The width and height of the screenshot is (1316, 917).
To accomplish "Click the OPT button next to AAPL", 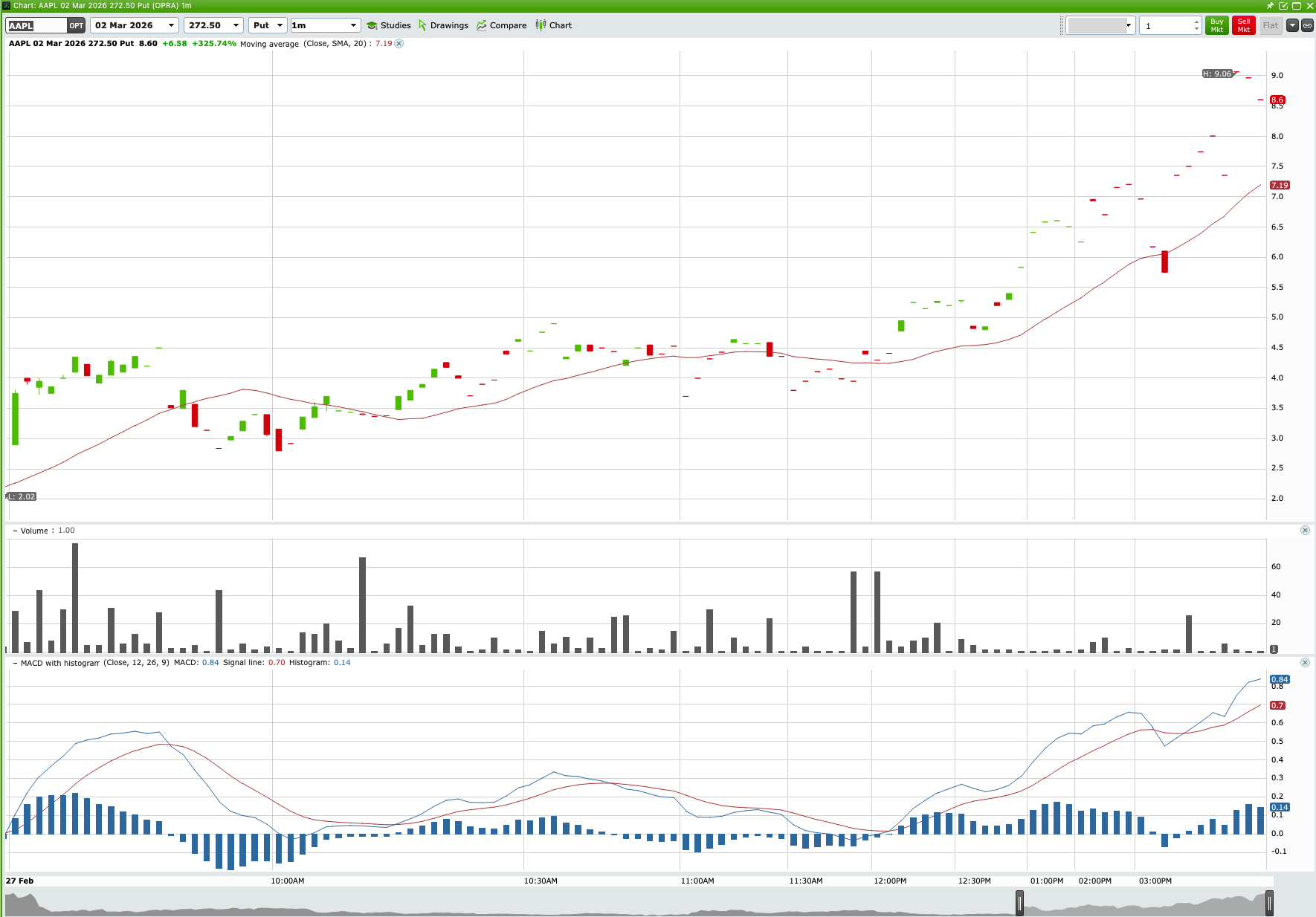I will pyautogui.click(x=77, y=25).
